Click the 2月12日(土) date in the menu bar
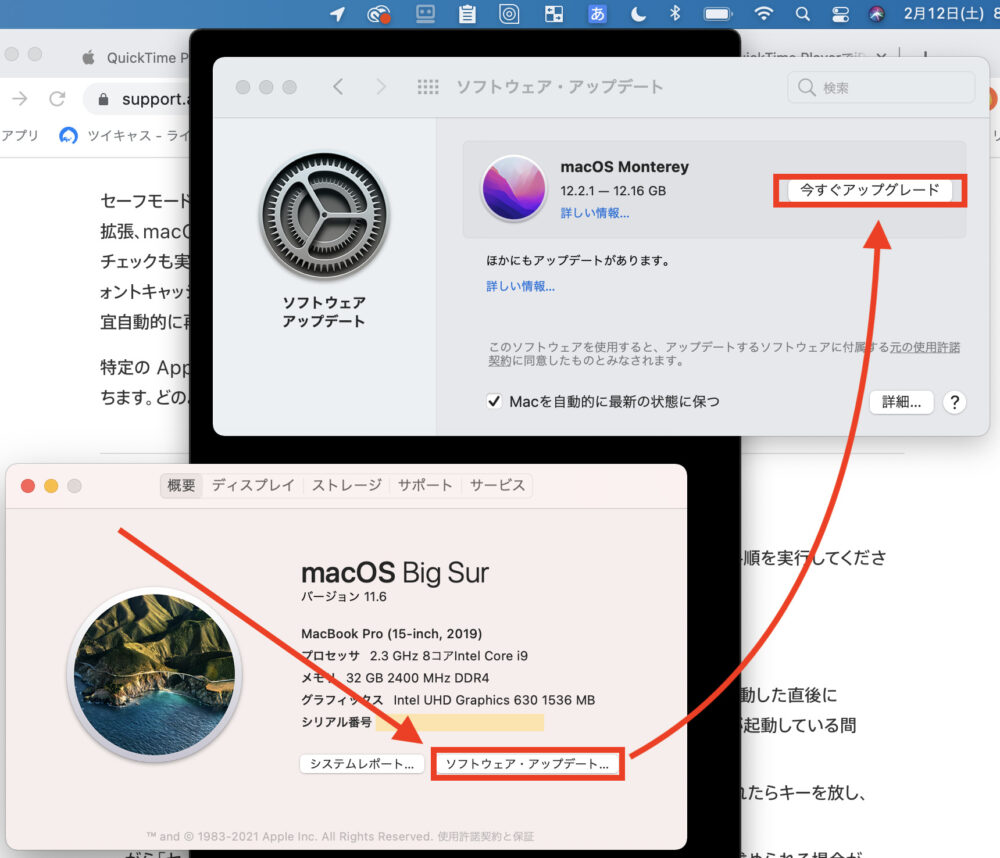The height and width of the screenshot is (858, 1000). (944, 14)
